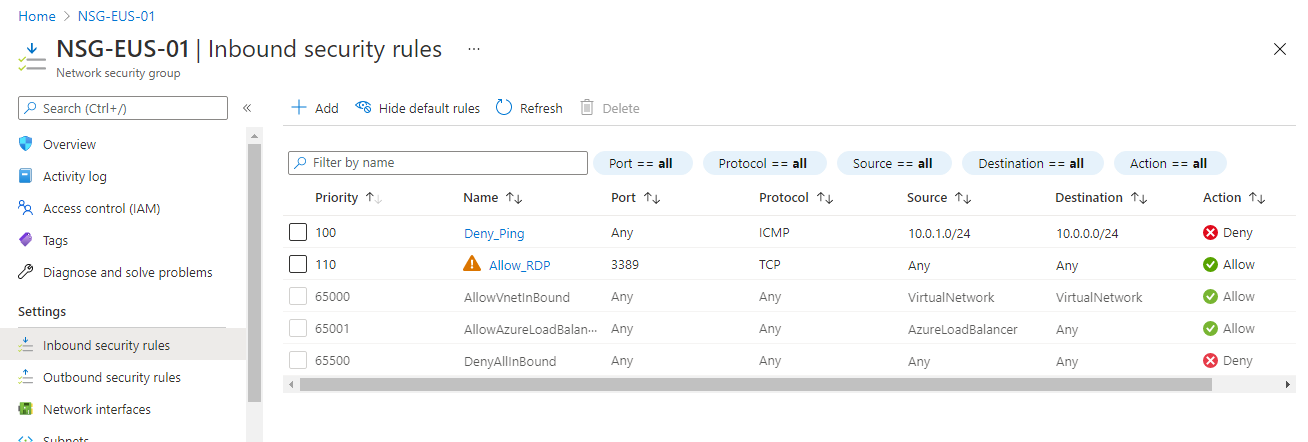Click the Home breadcrumb link
1308x442 pixels.
point(36,16)
